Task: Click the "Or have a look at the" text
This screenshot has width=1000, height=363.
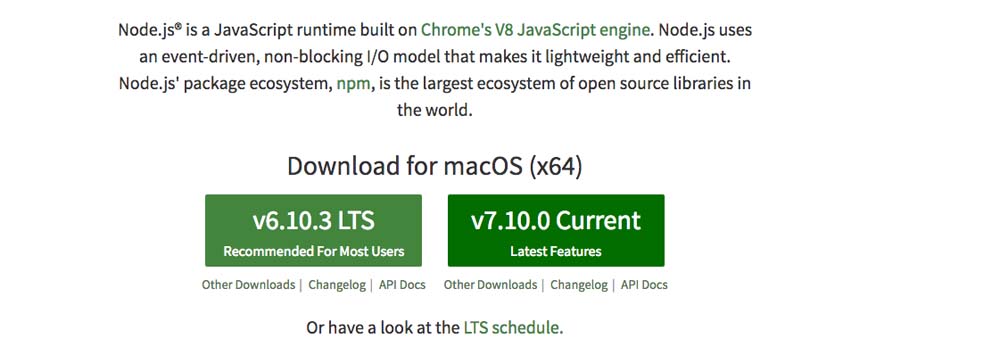Action: point(383,328)
